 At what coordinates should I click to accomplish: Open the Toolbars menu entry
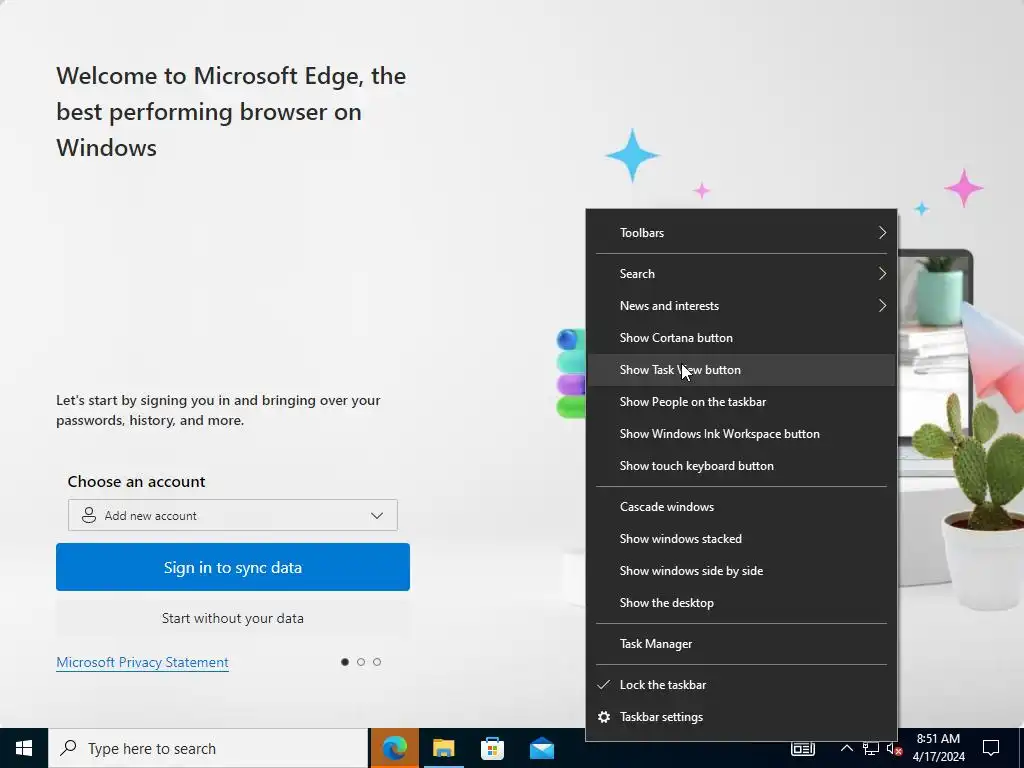[x=741, y=232]
